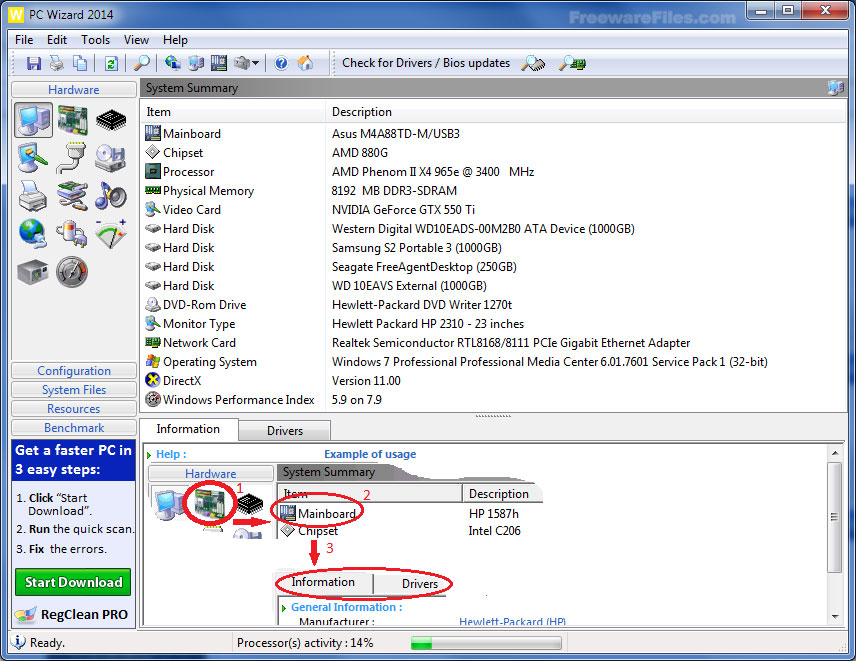Select the battery and plug power icon

[72, 234]
